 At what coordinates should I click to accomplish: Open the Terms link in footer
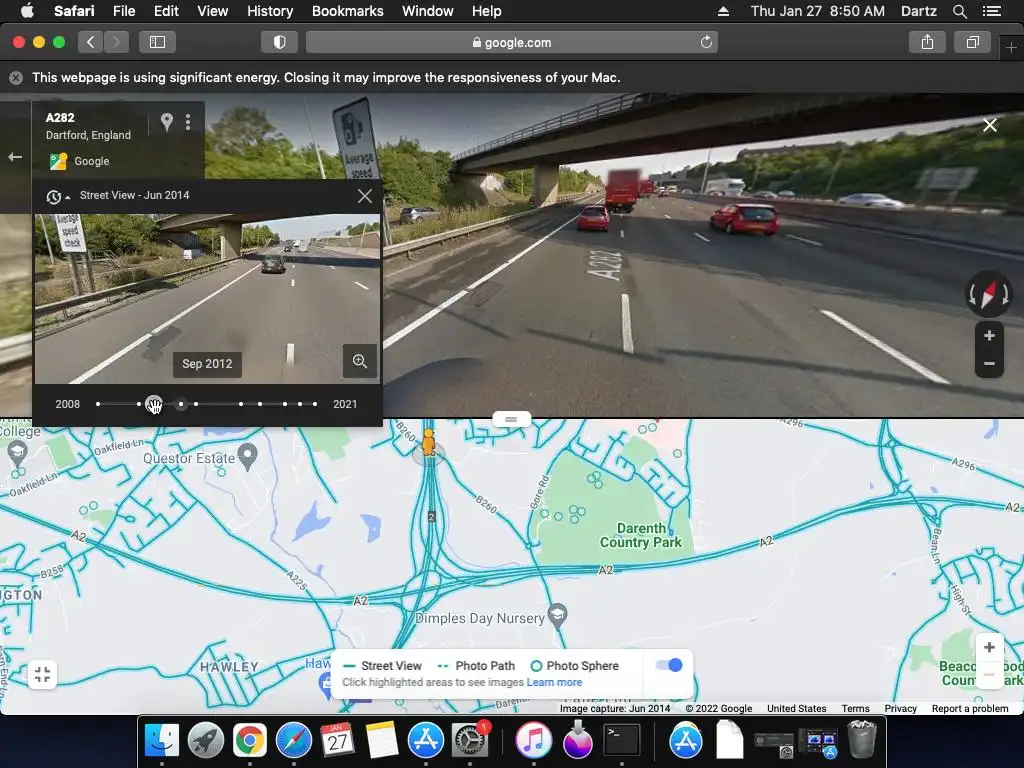pyautogui.click(x=855, y=709)
